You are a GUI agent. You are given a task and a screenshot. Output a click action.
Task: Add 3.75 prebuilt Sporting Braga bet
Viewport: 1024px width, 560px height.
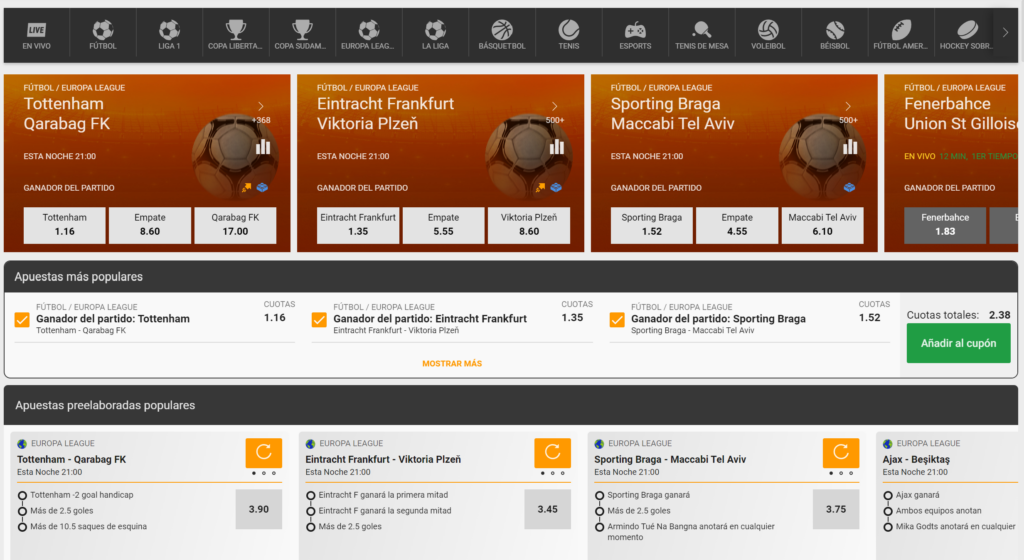click(x=836, y=509)
